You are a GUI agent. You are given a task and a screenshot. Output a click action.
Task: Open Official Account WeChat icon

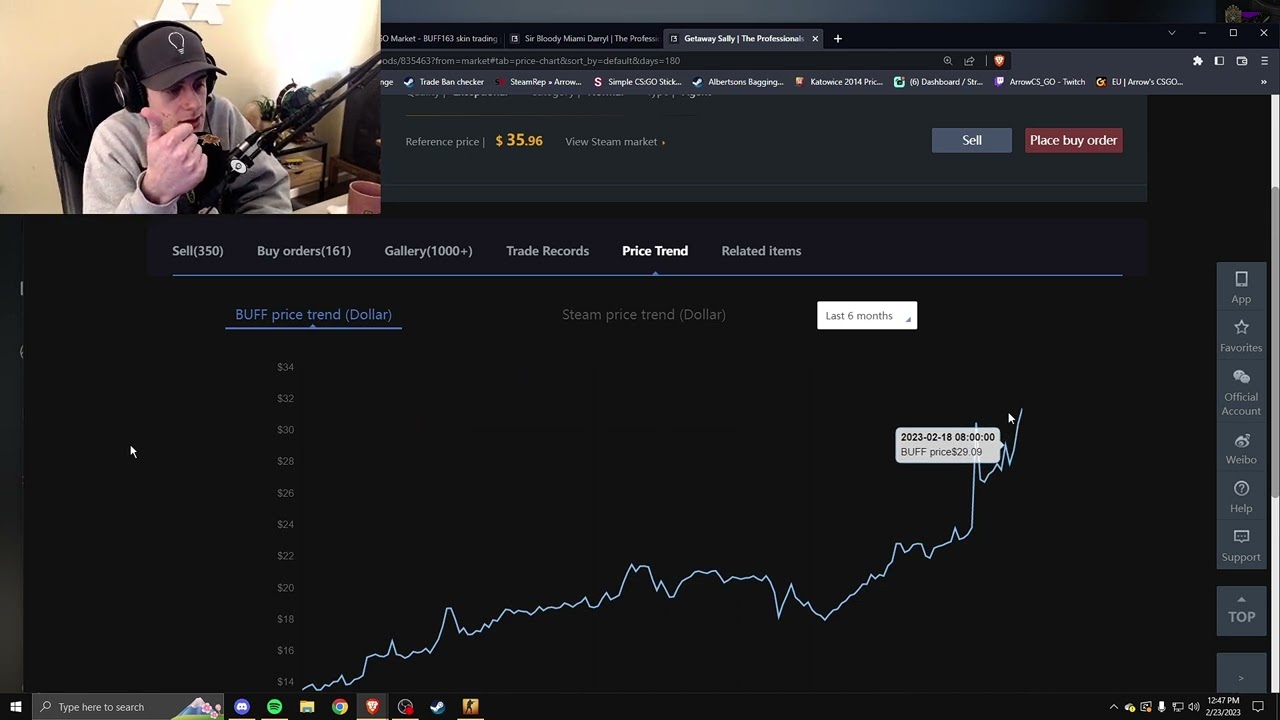(x=1241, y=392)
